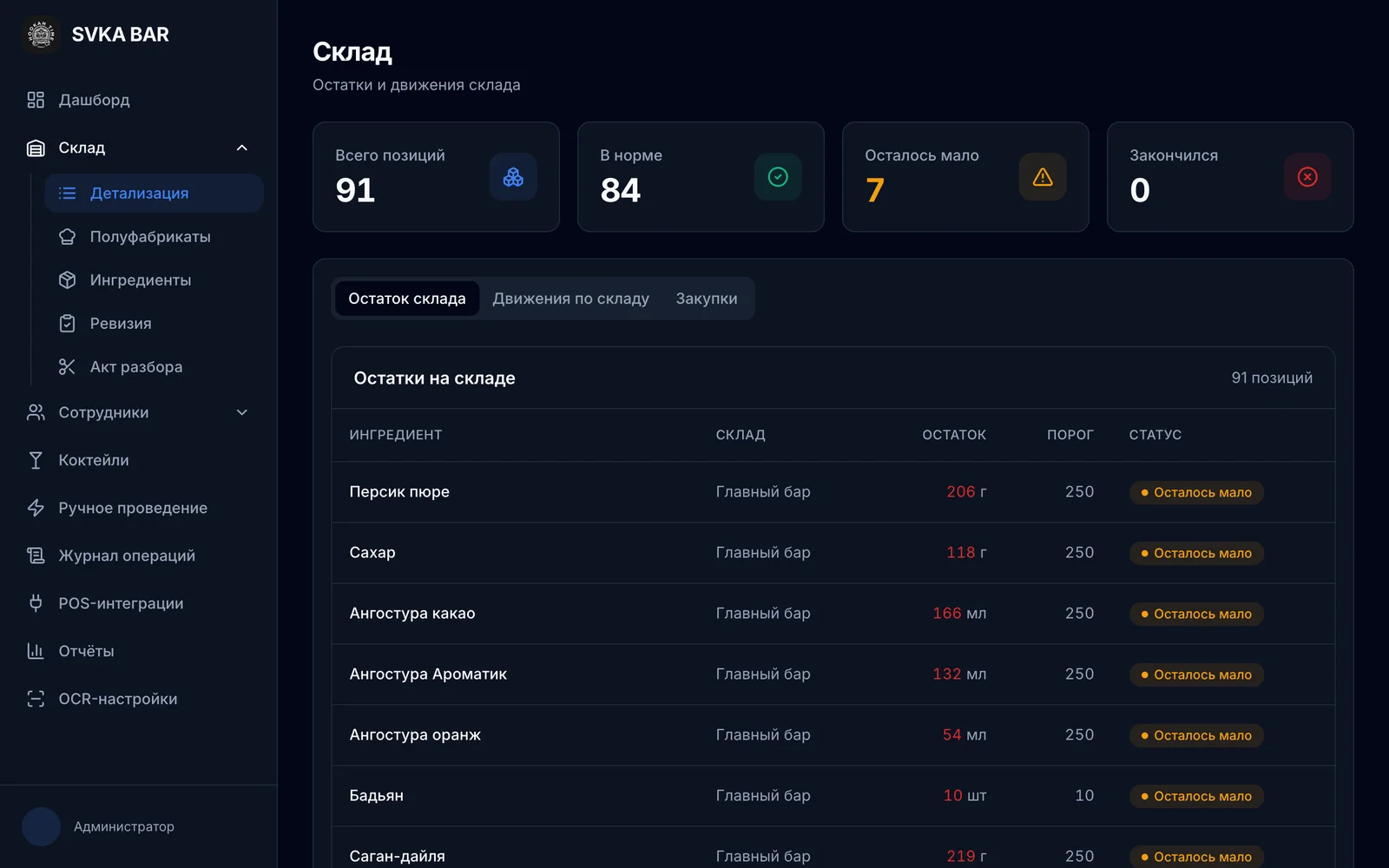Open the Движения по складу tab
1389x868 pixels.
570,299
